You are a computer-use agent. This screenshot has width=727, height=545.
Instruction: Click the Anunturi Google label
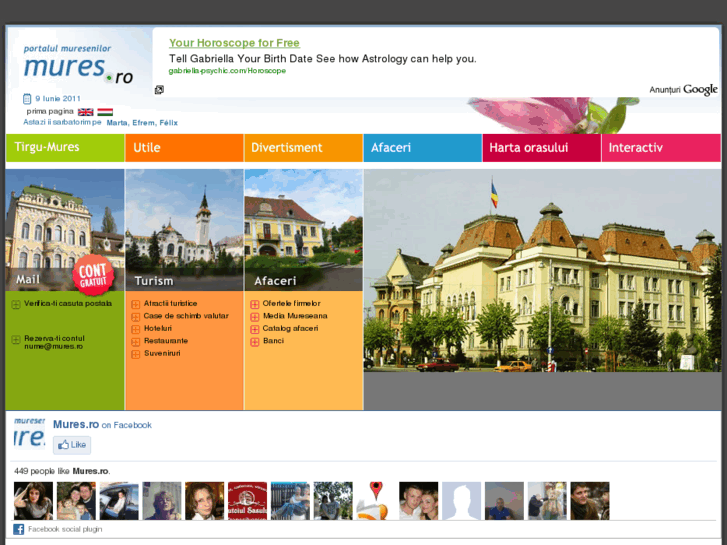click(x=683, y=90)
